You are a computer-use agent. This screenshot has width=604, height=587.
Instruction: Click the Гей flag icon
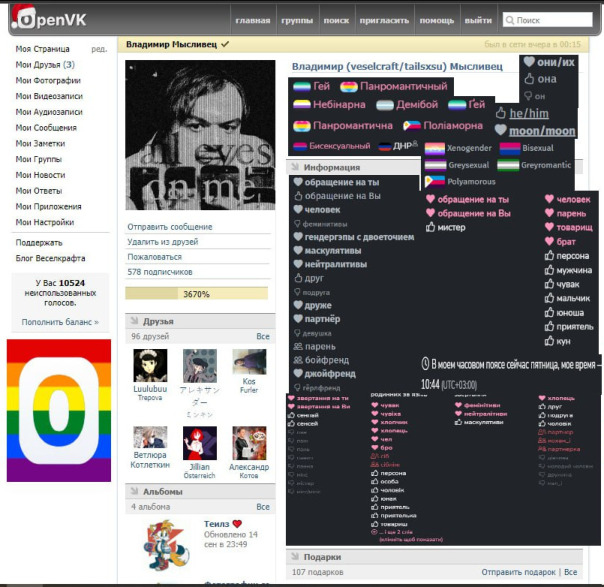tap(302, 86)
